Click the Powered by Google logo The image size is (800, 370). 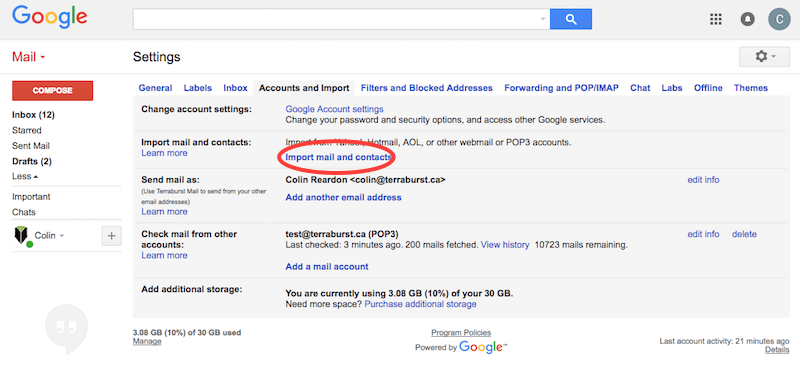click(483, 347)
